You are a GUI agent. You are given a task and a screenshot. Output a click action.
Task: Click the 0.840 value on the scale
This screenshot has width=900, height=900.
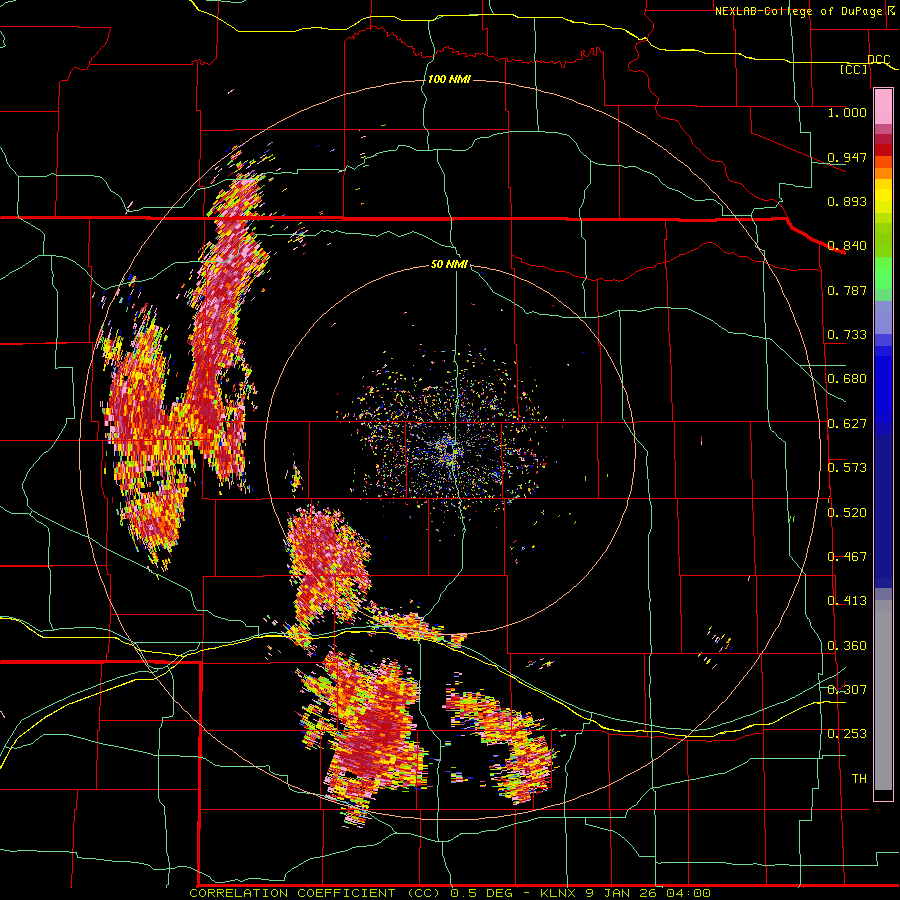847,246
